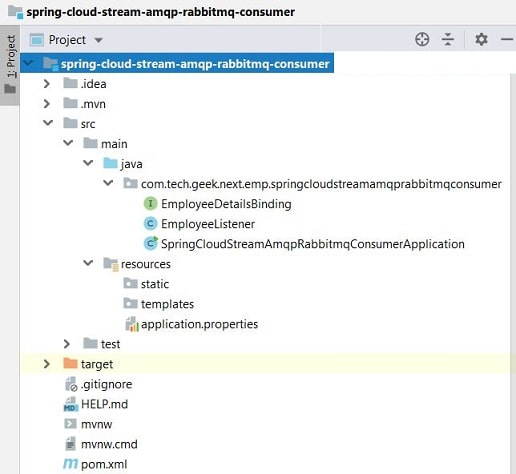Hide the Project tool window with minus icon
This screenshot has height=474, width=516.
[507, 40]
